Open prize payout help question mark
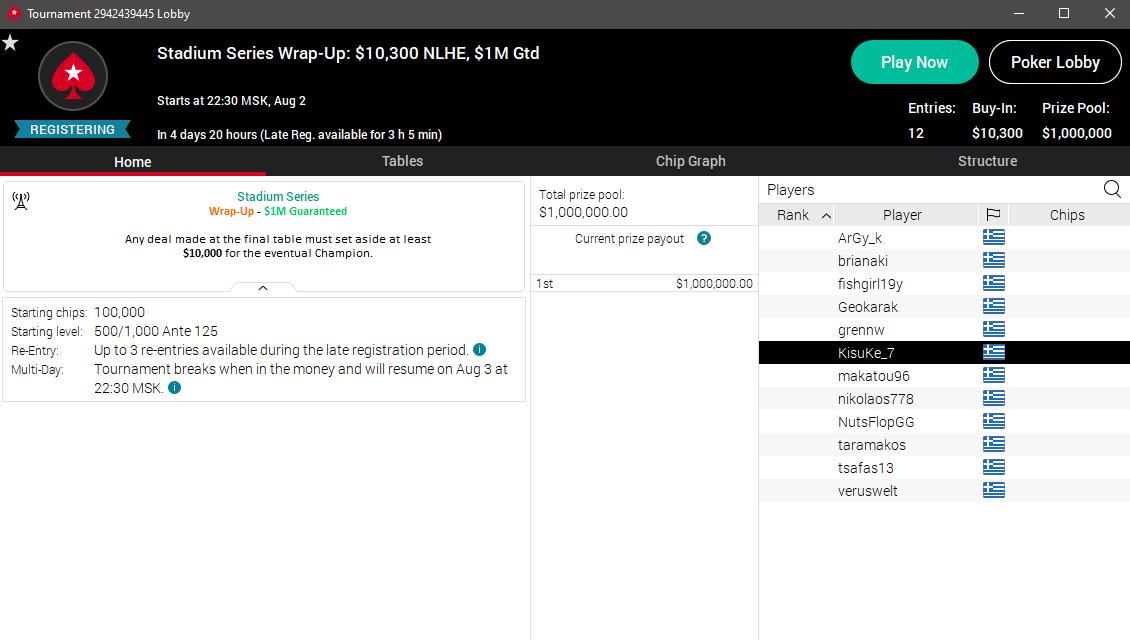The width and height of the screenshot is (1130, 640). click(704, 238)
